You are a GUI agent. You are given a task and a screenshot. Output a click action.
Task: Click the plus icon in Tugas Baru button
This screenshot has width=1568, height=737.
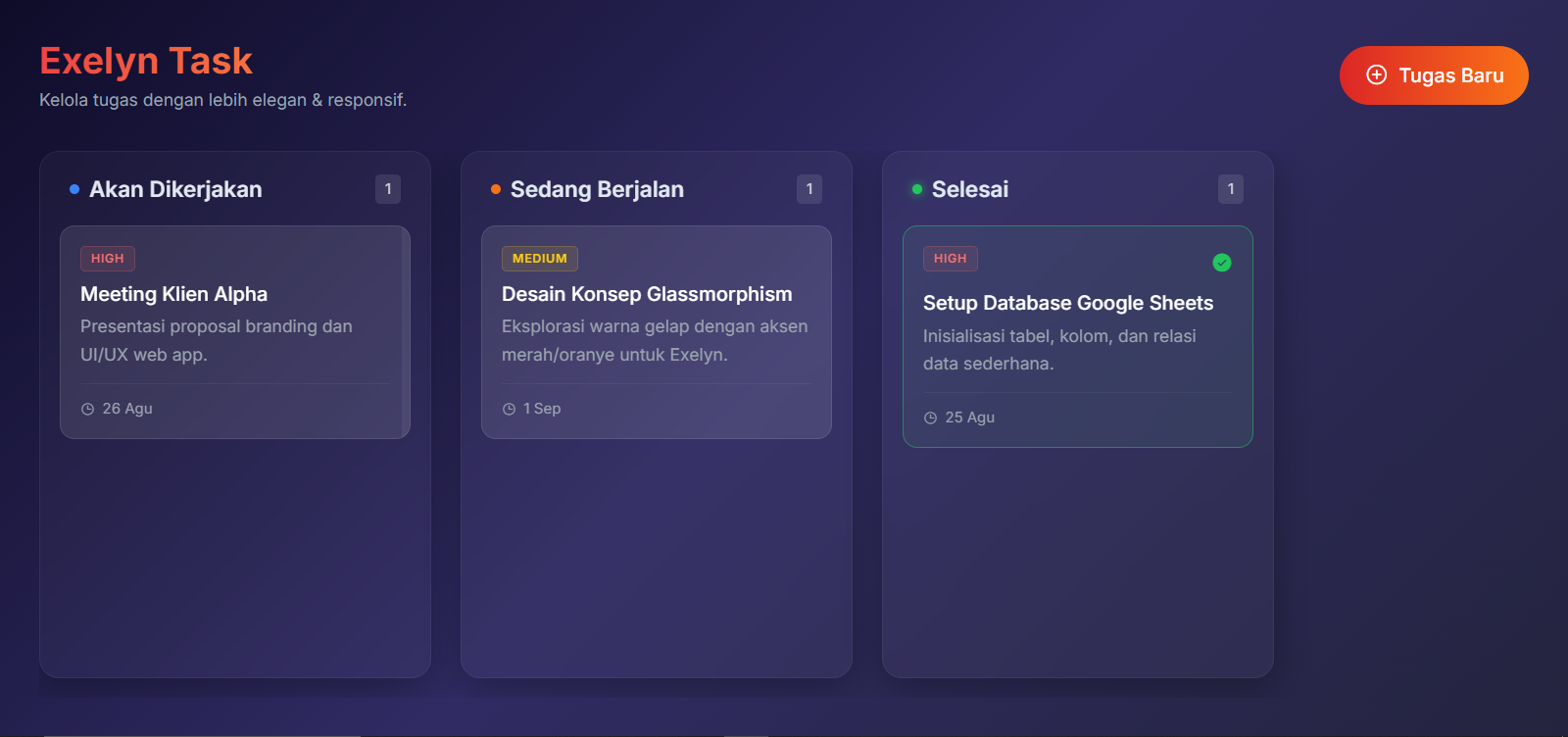click(x=1377, y=75)
